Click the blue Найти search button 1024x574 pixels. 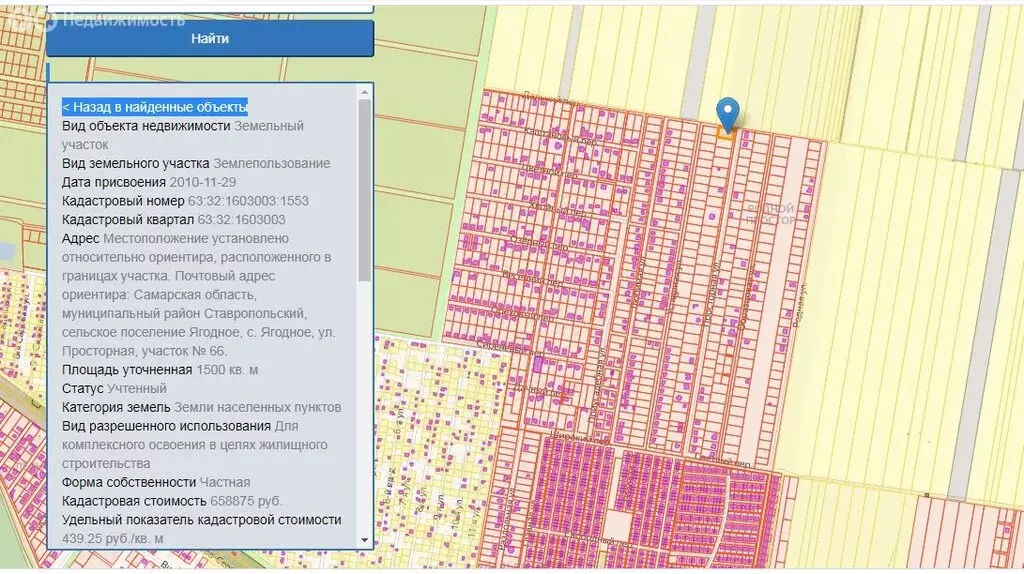(210, 39)
